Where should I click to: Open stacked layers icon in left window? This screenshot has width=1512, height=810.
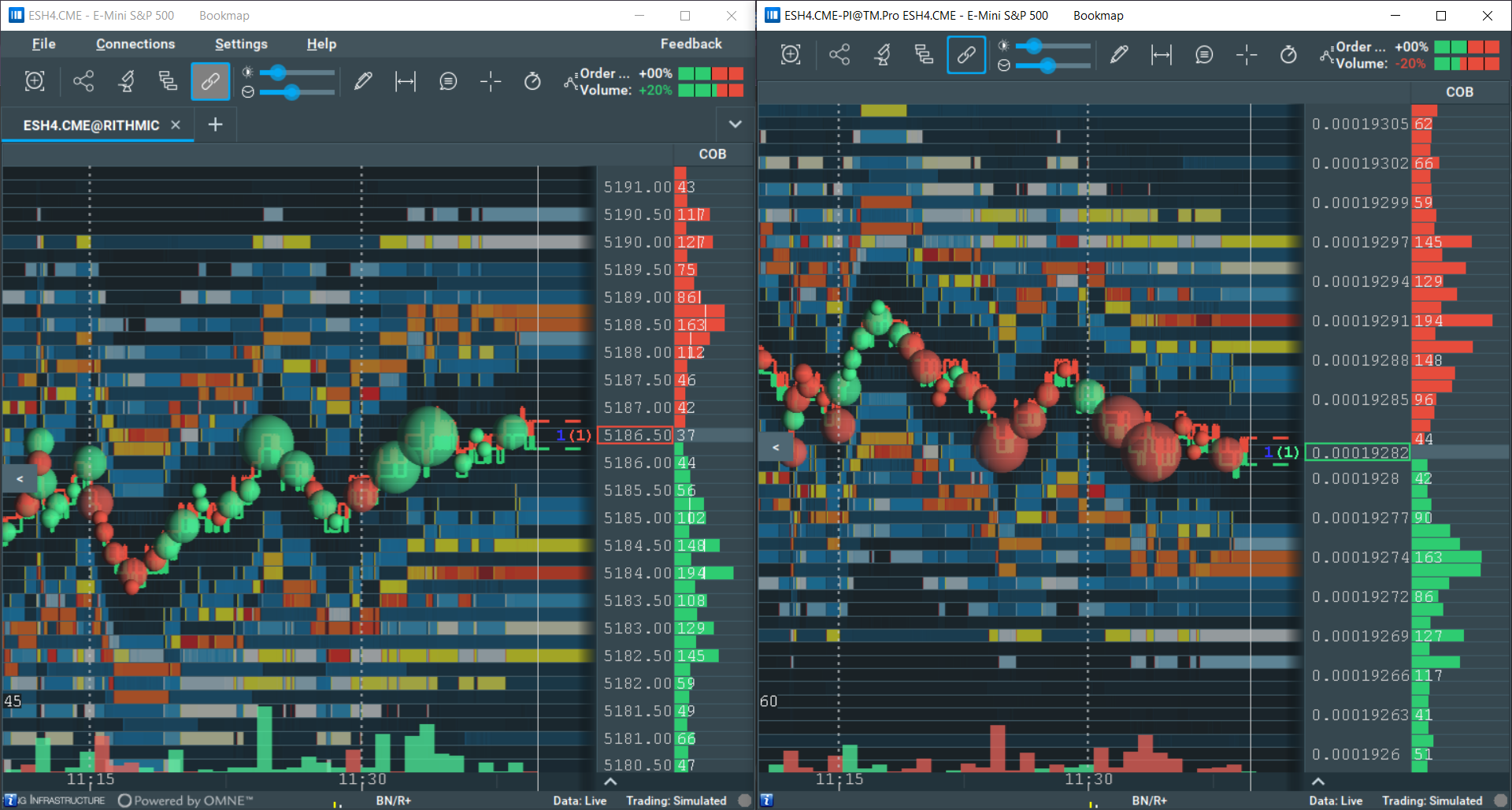pos(168,81)
